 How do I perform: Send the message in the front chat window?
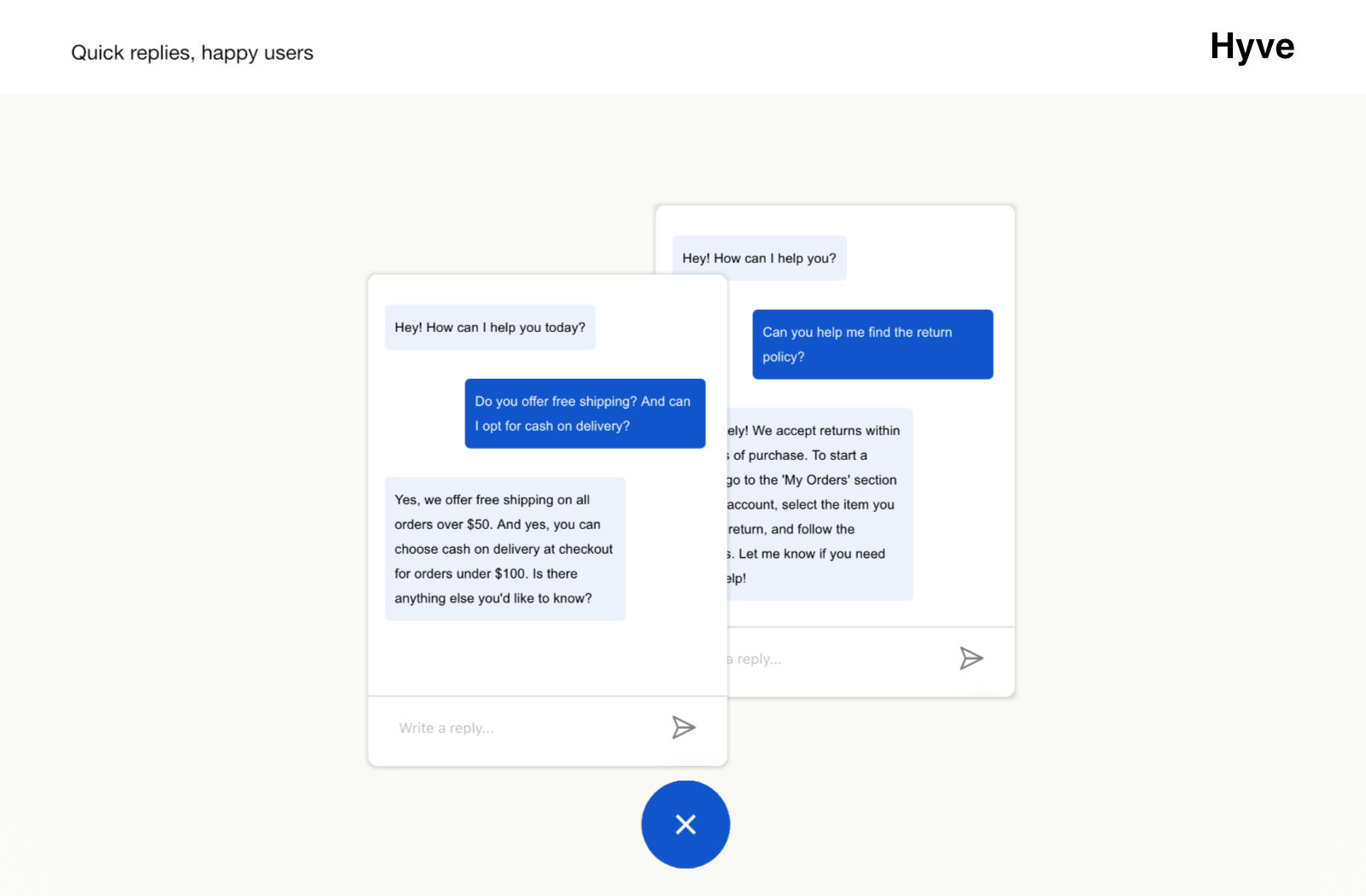pyautogui.click(x=684, y=727)
